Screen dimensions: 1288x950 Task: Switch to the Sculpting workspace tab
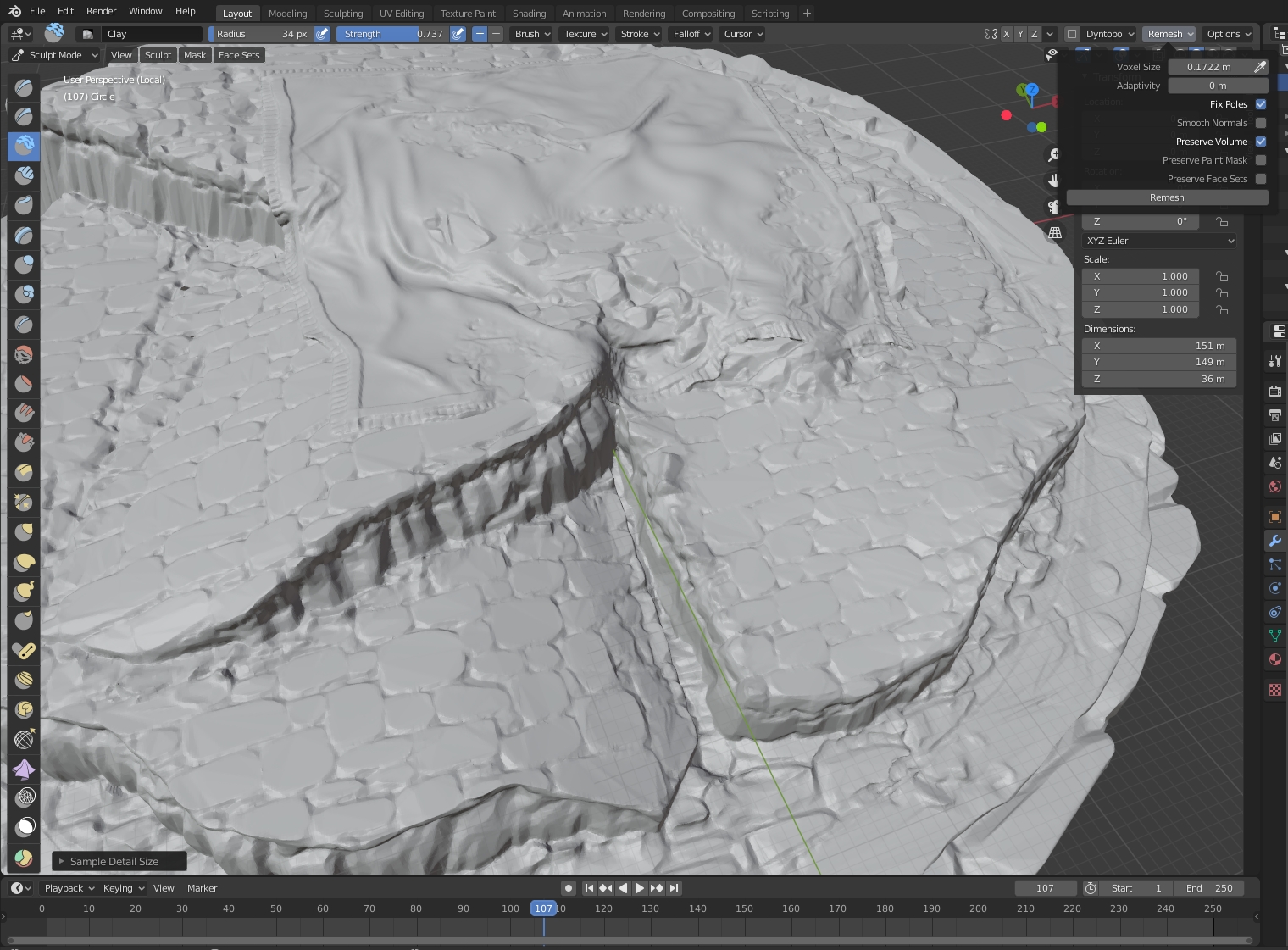pyautogui.click(x=343, y=14)
